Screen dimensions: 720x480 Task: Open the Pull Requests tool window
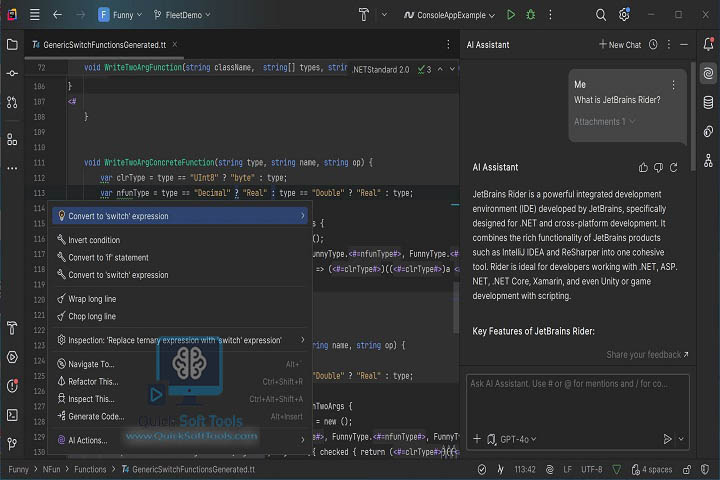pos(12,102)
